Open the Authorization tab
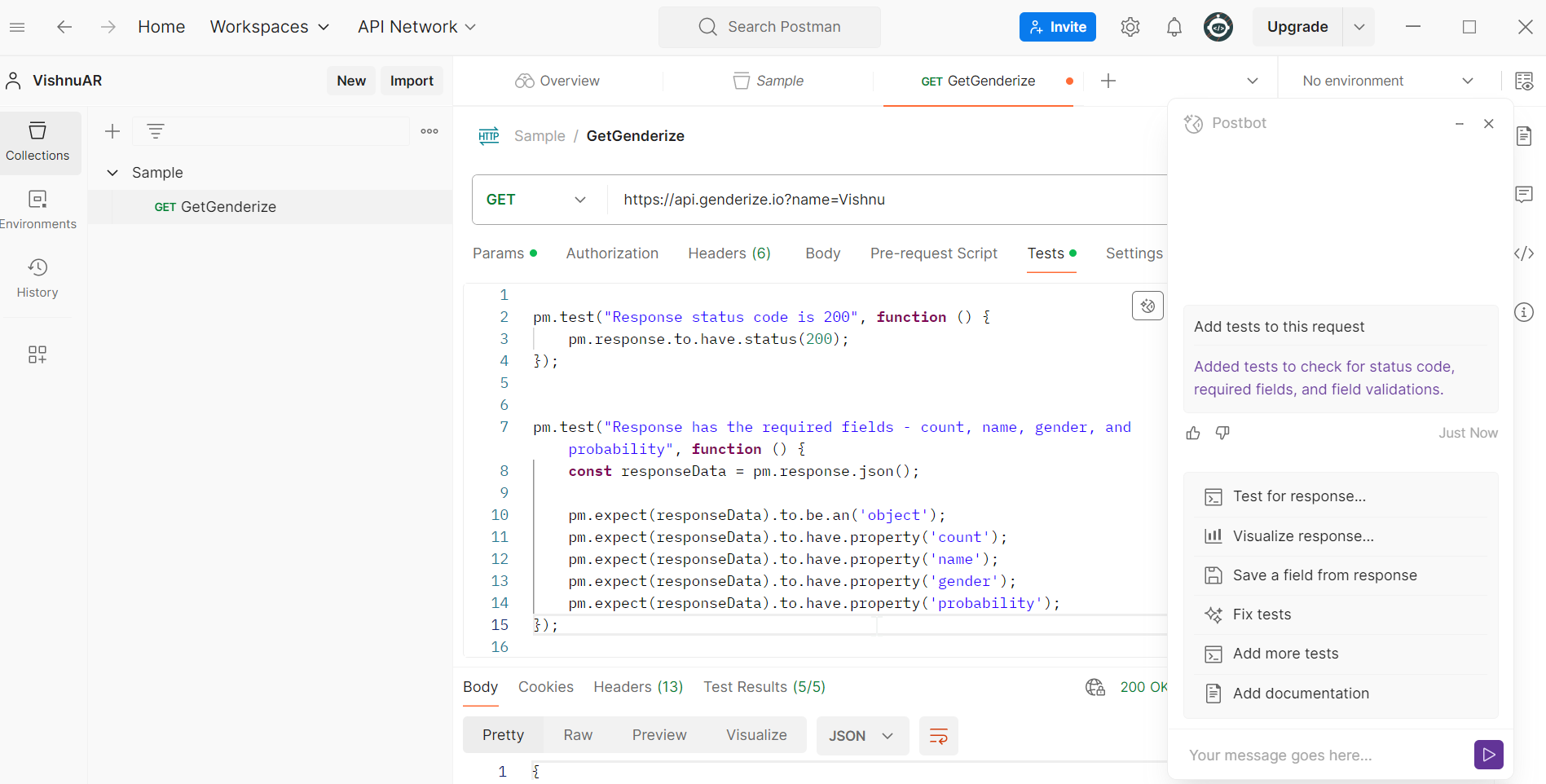 pos(612,253)
